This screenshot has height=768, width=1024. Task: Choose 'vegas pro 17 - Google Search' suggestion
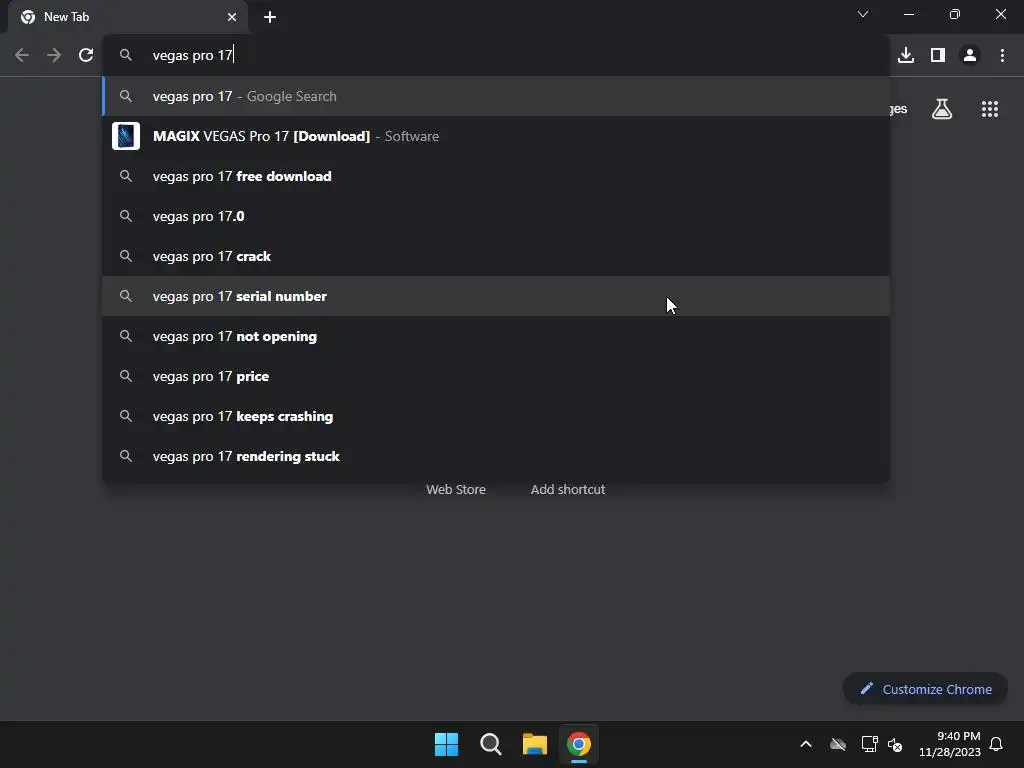(x=496, y=96)
